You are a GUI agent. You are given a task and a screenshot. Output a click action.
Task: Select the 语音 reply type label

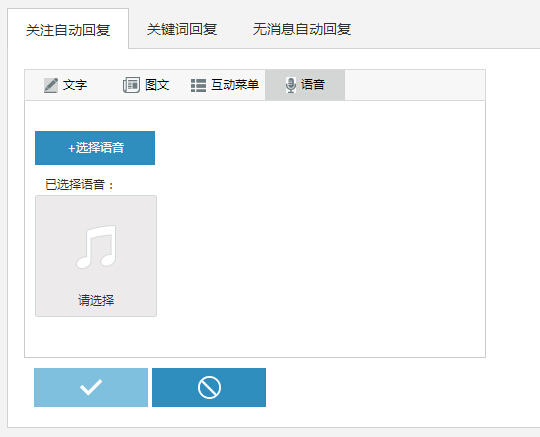[x=313, y=85]
